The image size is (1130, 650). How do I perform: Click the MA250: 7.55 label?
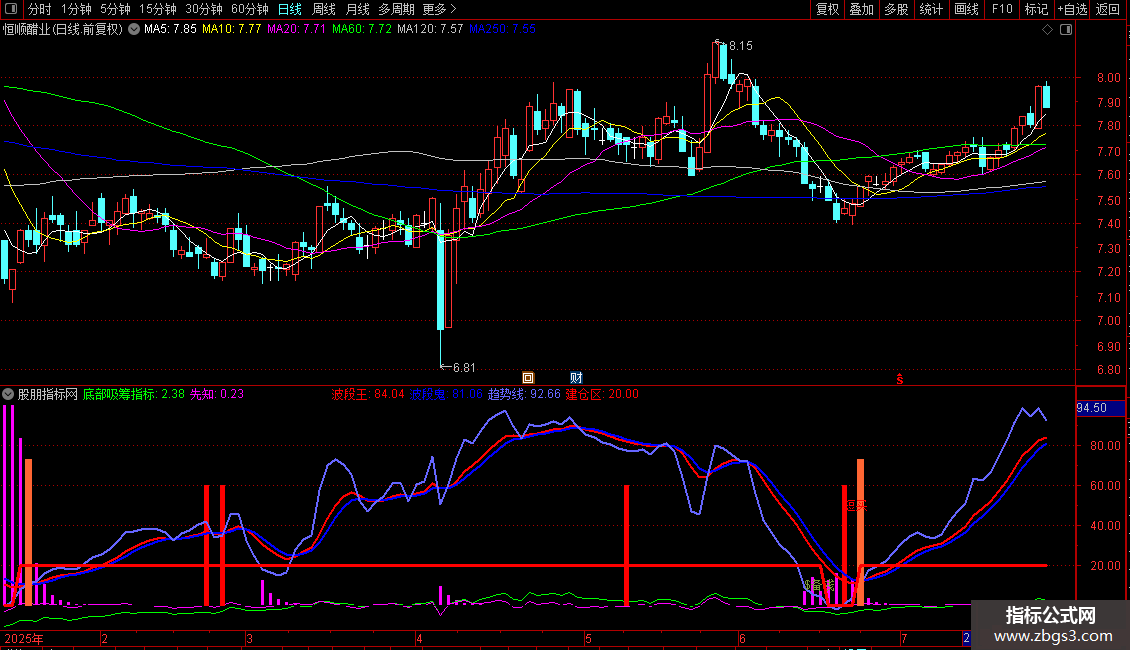[x=502, y=29]
